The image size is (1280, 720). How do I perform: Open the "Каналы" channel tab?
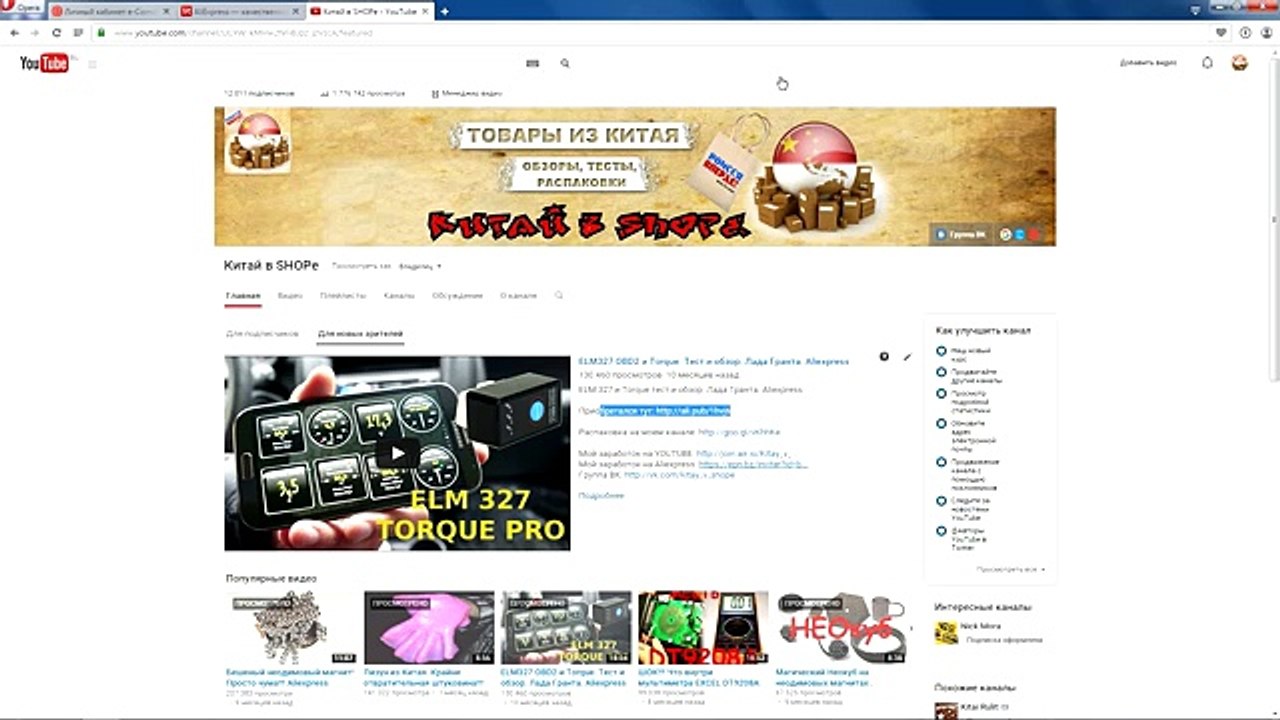click(399, 296)
